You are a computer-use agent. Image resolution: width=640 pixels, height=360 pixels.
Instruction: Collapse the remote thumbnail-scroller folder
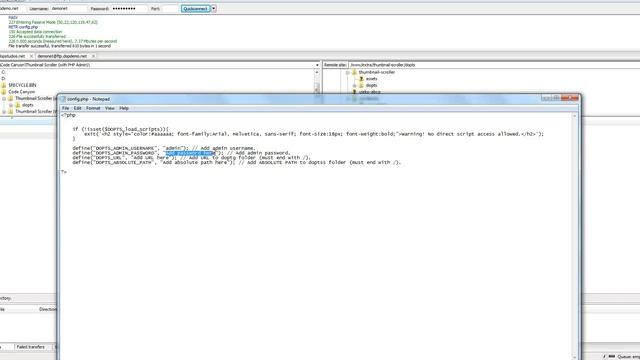pos(348,72)
